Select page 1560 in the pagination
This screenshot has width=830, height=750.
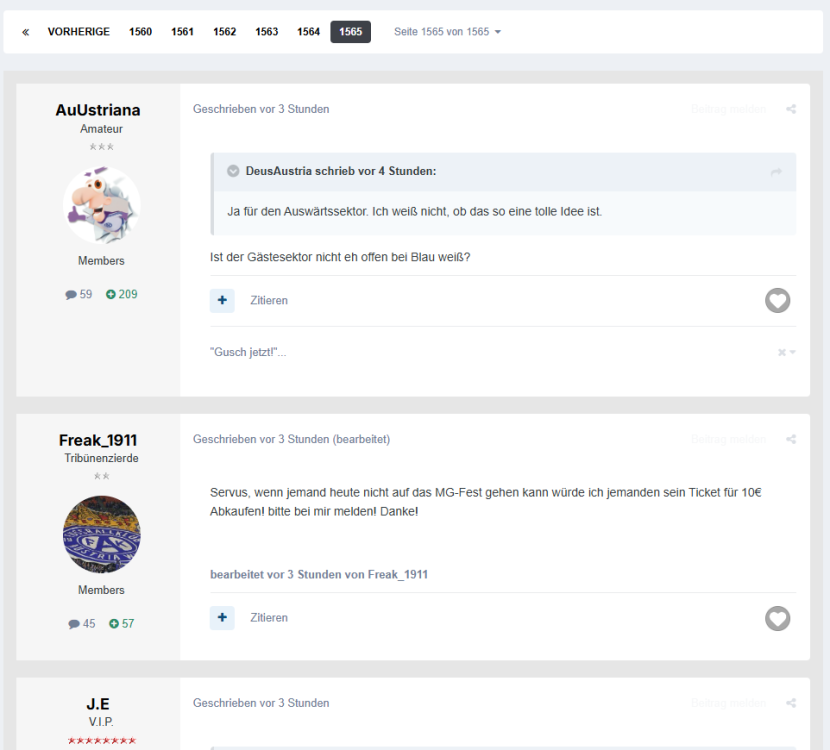coord(140,32)
